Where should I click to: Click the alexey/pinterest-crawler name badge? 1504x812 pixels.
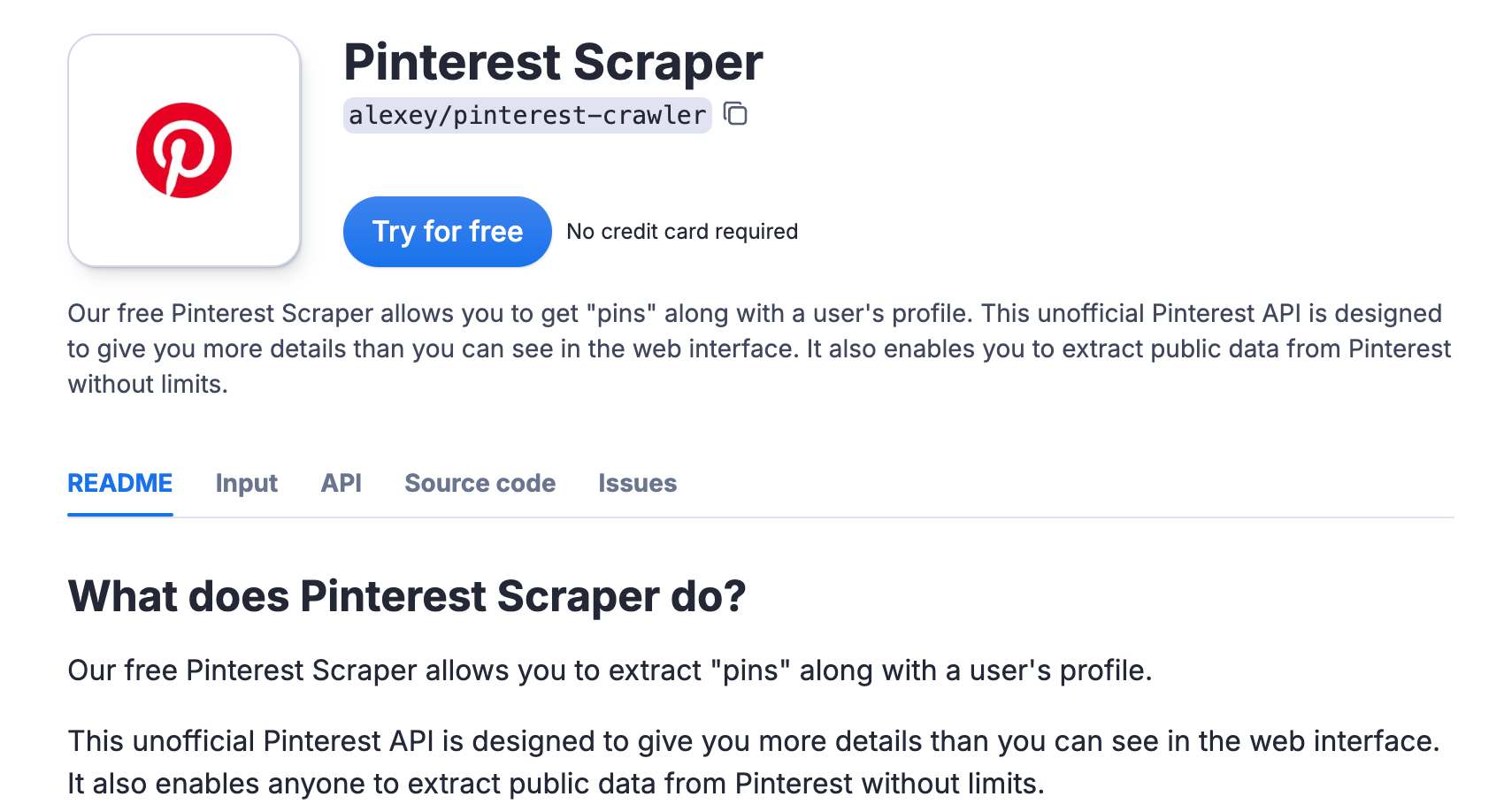tap(526, 114)
